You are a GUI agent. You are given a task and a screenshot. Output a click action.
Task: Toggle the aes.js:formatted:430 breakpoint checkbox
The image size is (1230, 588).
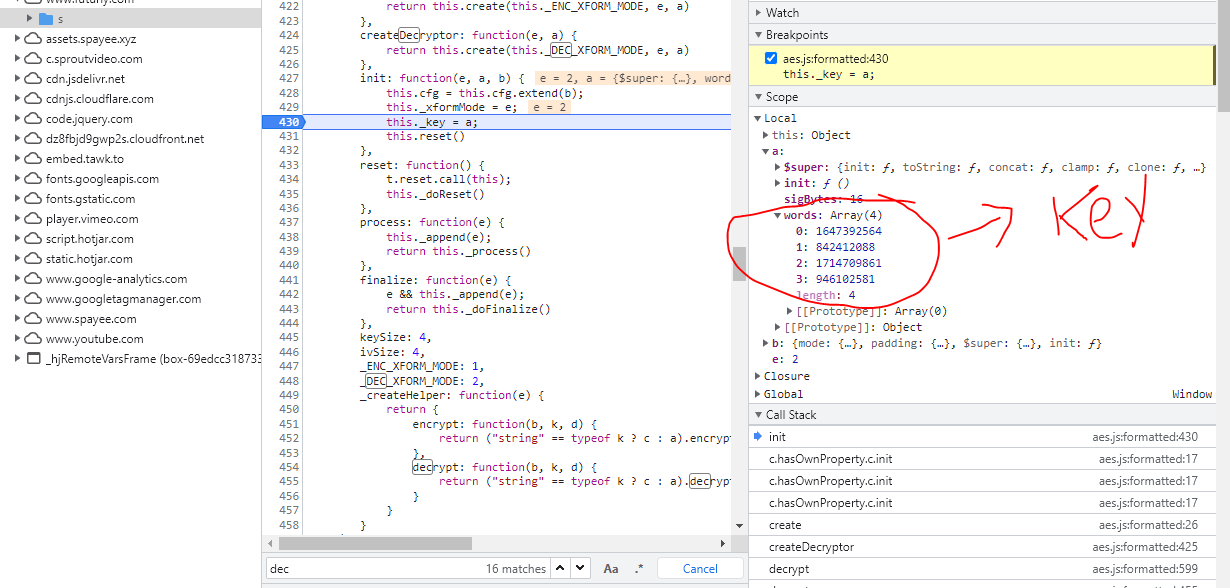(771, 58)
